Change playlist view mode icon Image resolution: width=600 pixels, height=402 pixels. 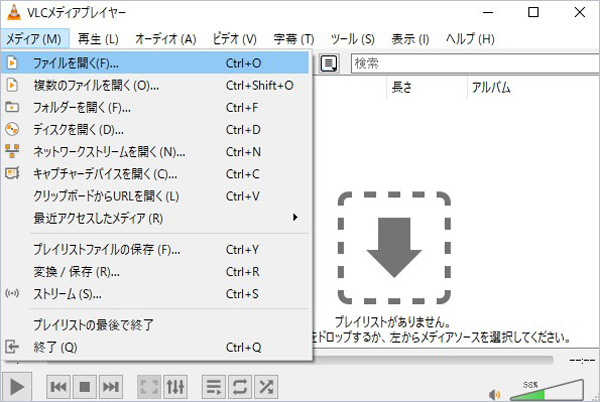[329, 63]
